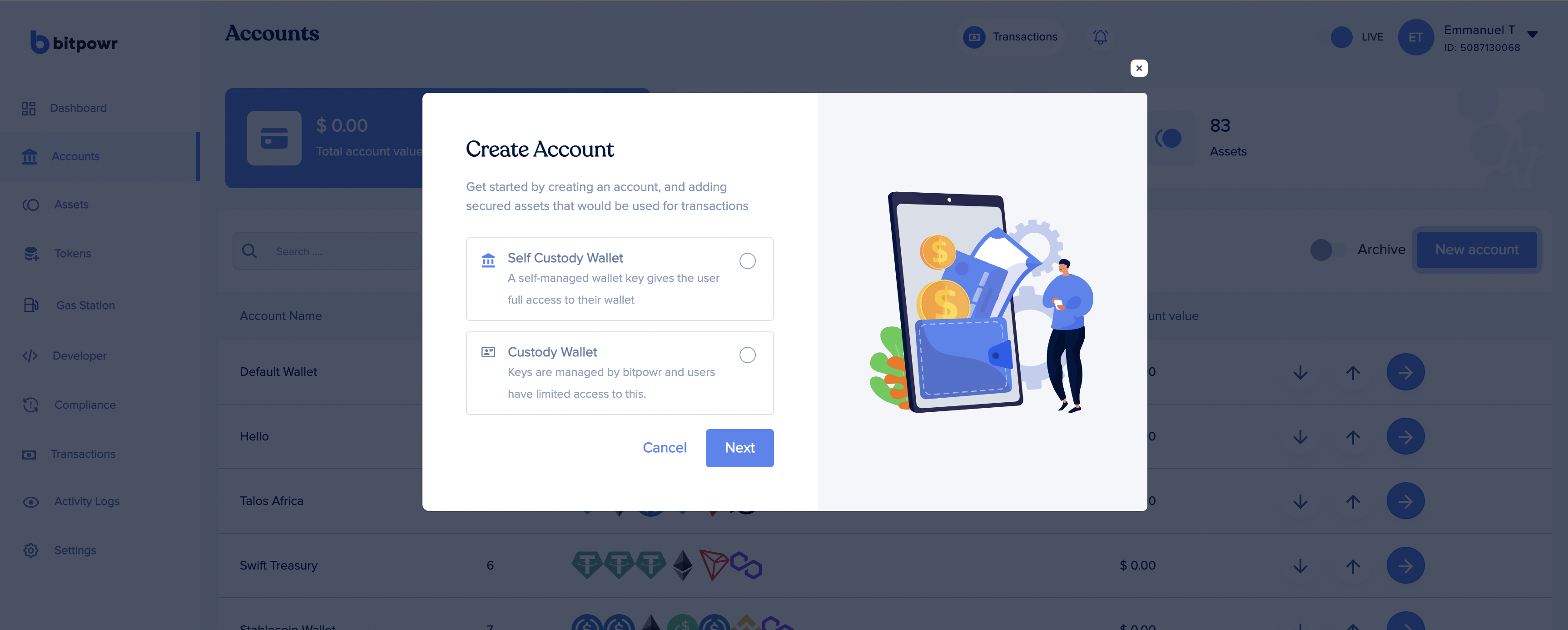This screenshot has width=1568, height=630.
Task: Expand the Emmanuel T profile dropdown
Action: tap(1533, 35)
